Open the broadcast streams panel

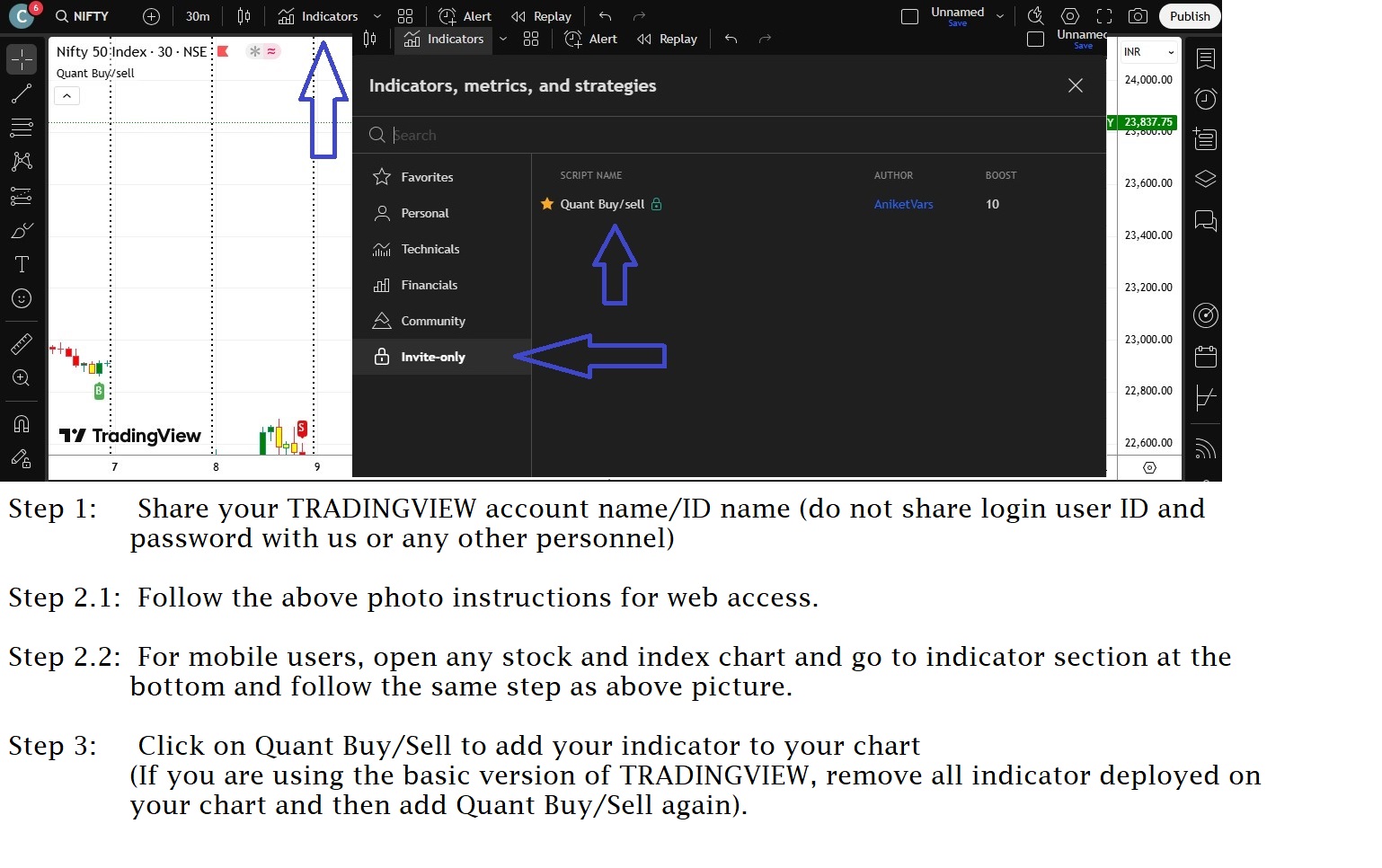point(1206,449)
